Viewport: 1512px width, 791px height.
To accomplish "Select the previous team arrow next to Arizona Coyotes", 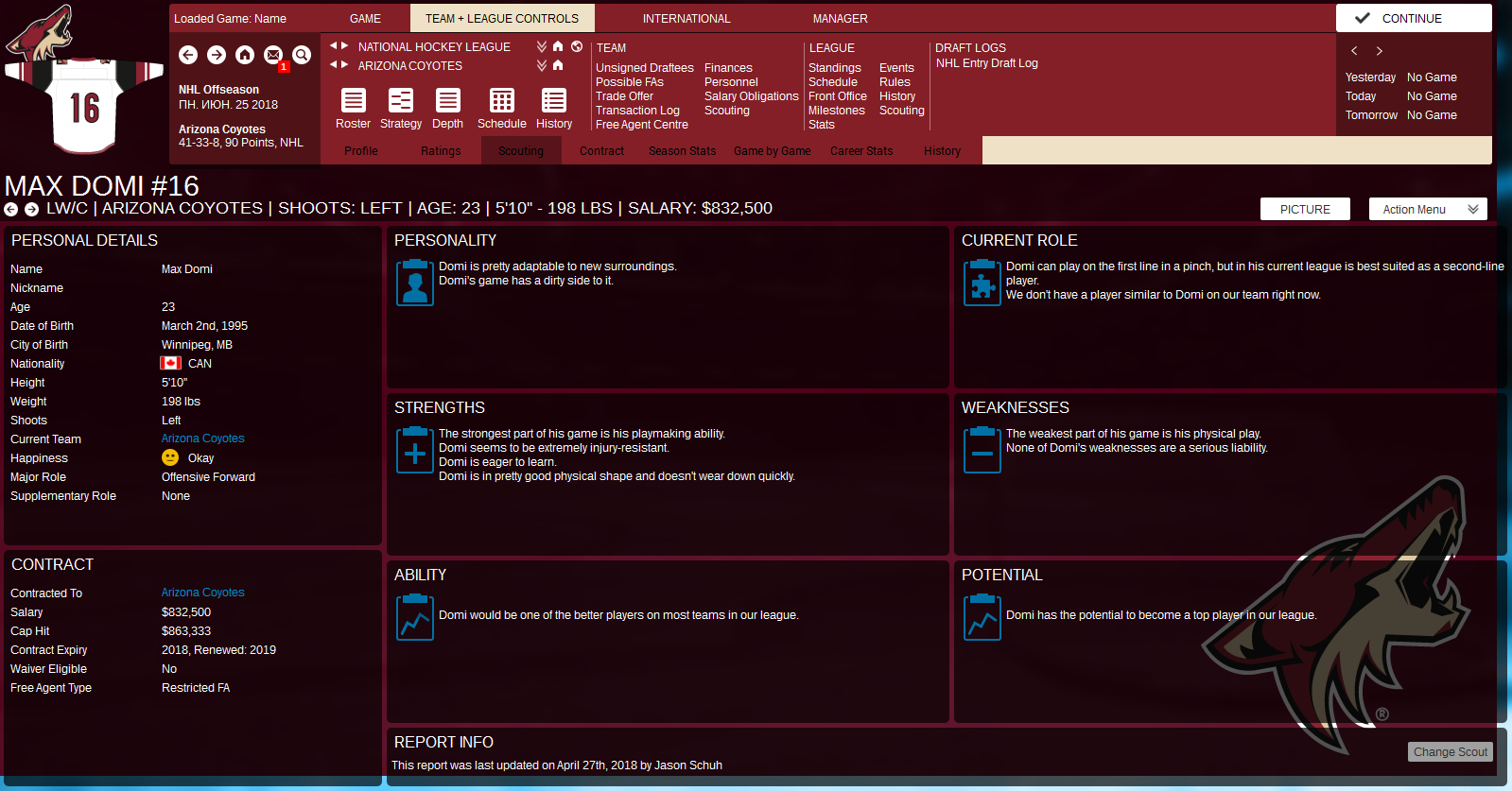I will click(x=333, y=64).
